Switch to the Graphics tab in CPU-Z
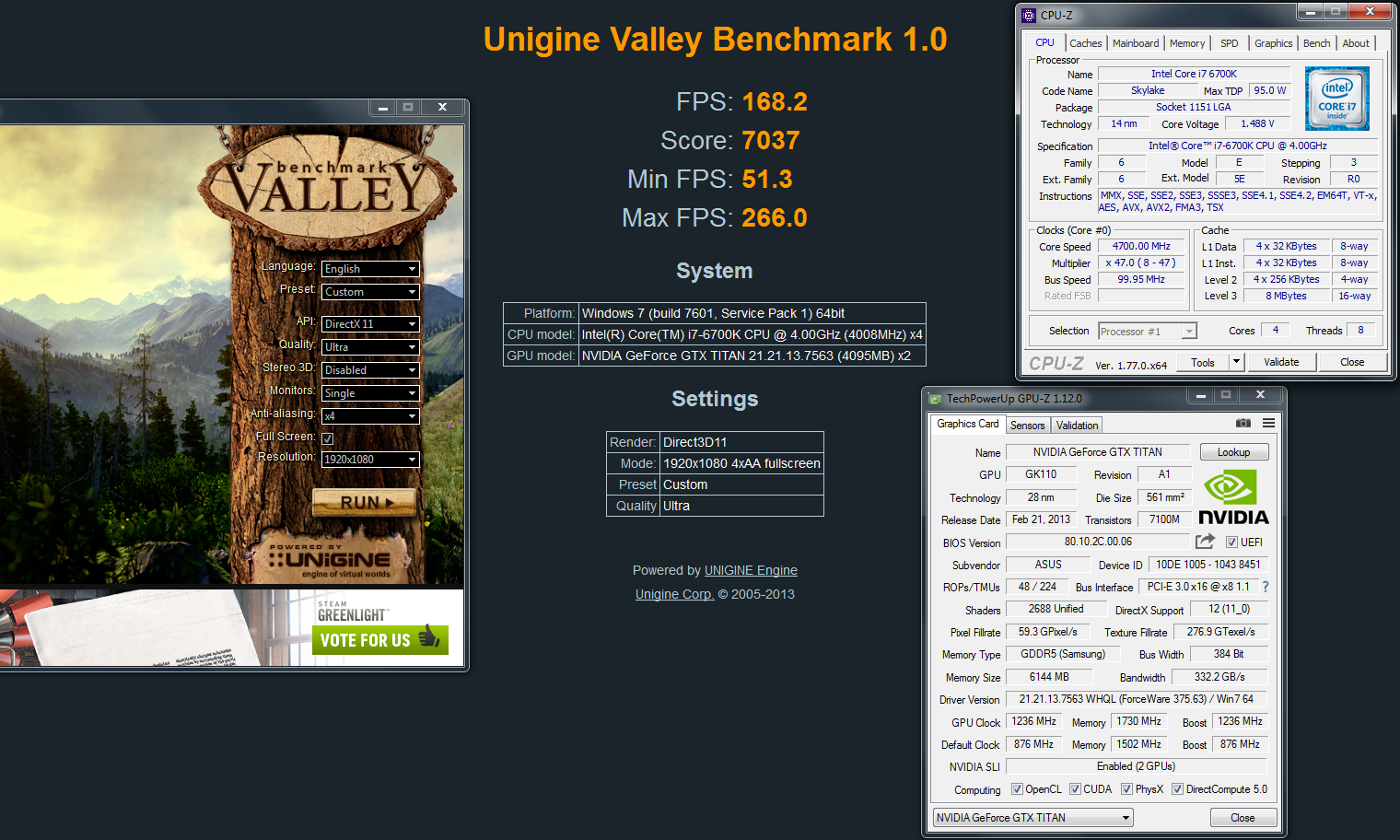 click(x=1273, y=43)
